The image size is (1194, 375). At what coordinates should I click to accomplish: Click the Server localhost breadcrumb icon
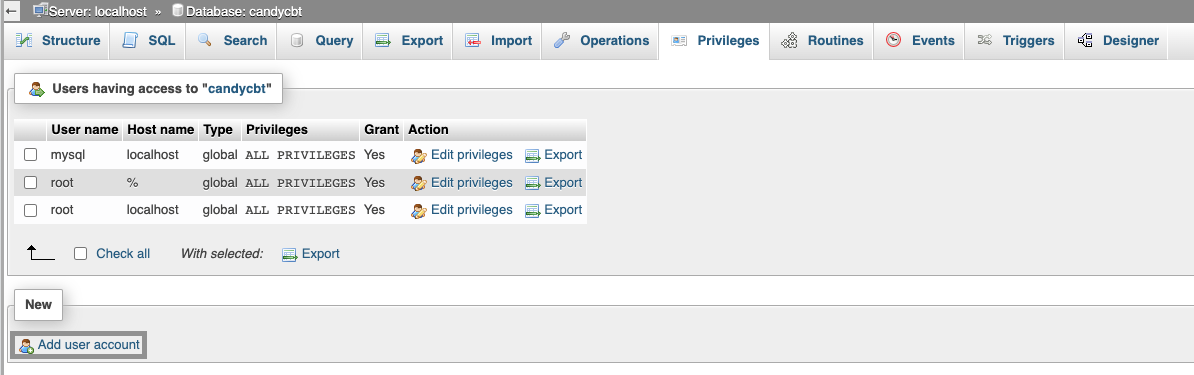point(40,11)
